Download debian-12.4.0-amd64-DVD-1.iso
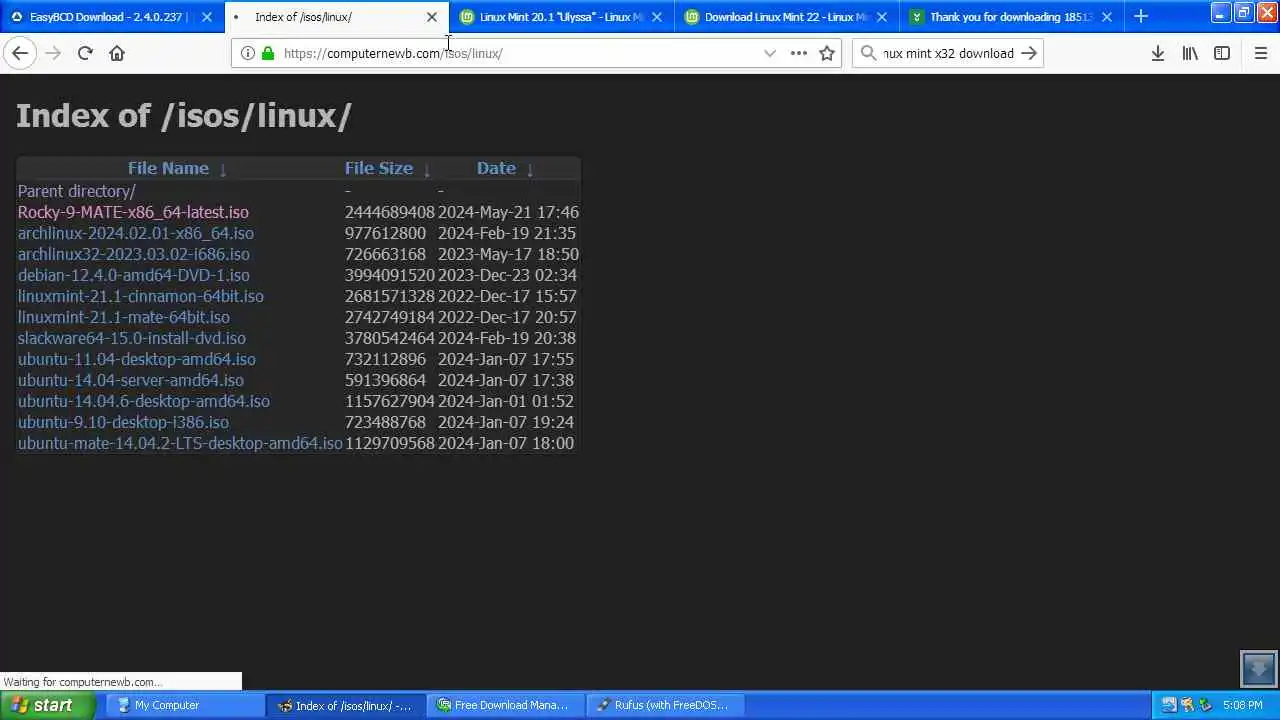Viewport: 1280px width, 720px height. [x=134, y=275]
